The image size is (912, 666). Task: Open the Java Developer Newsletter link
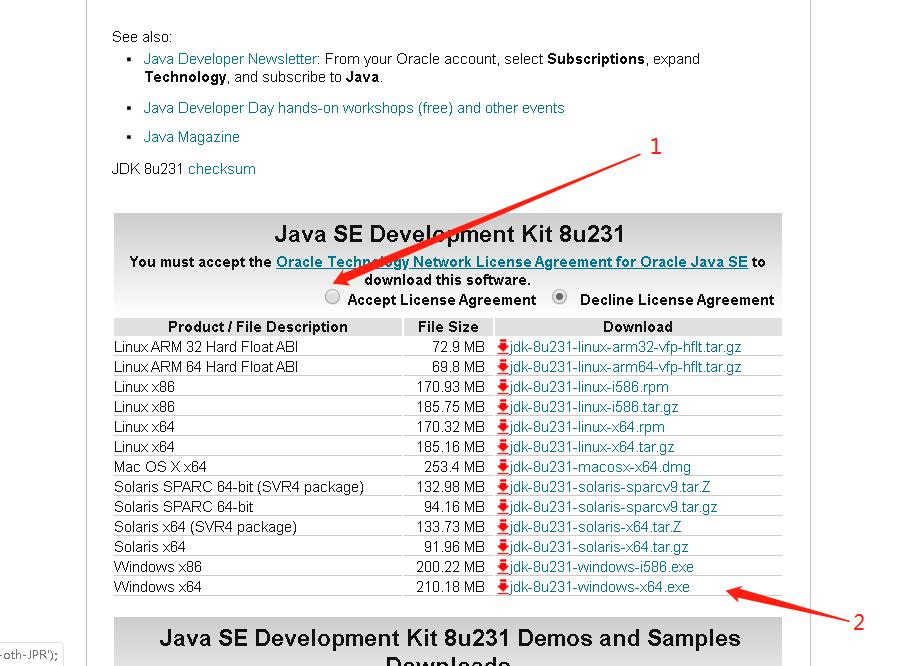tap(230, 59)
